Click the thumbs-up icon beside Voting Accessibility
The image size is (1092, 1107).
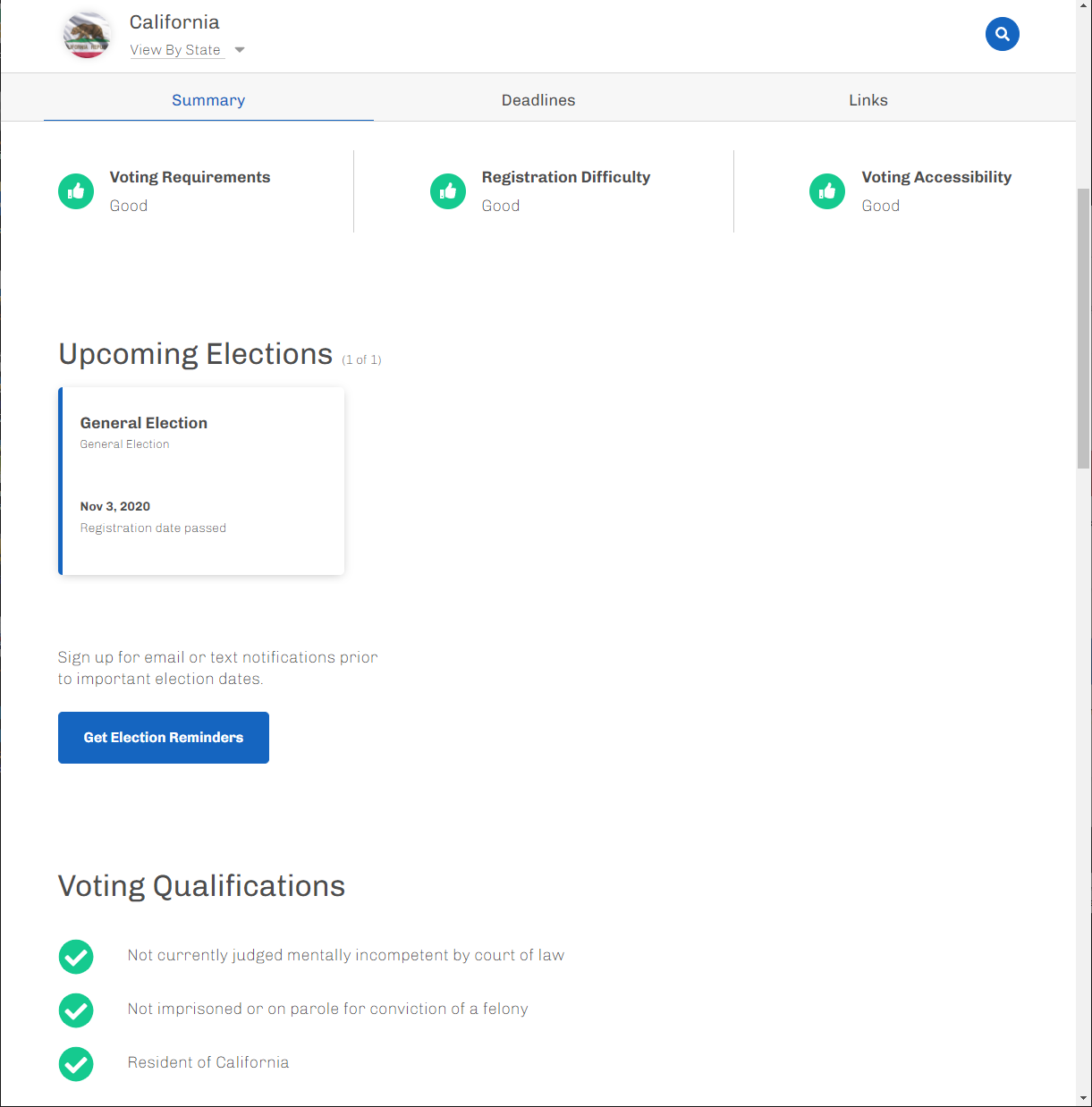click(x=827, y=190)
